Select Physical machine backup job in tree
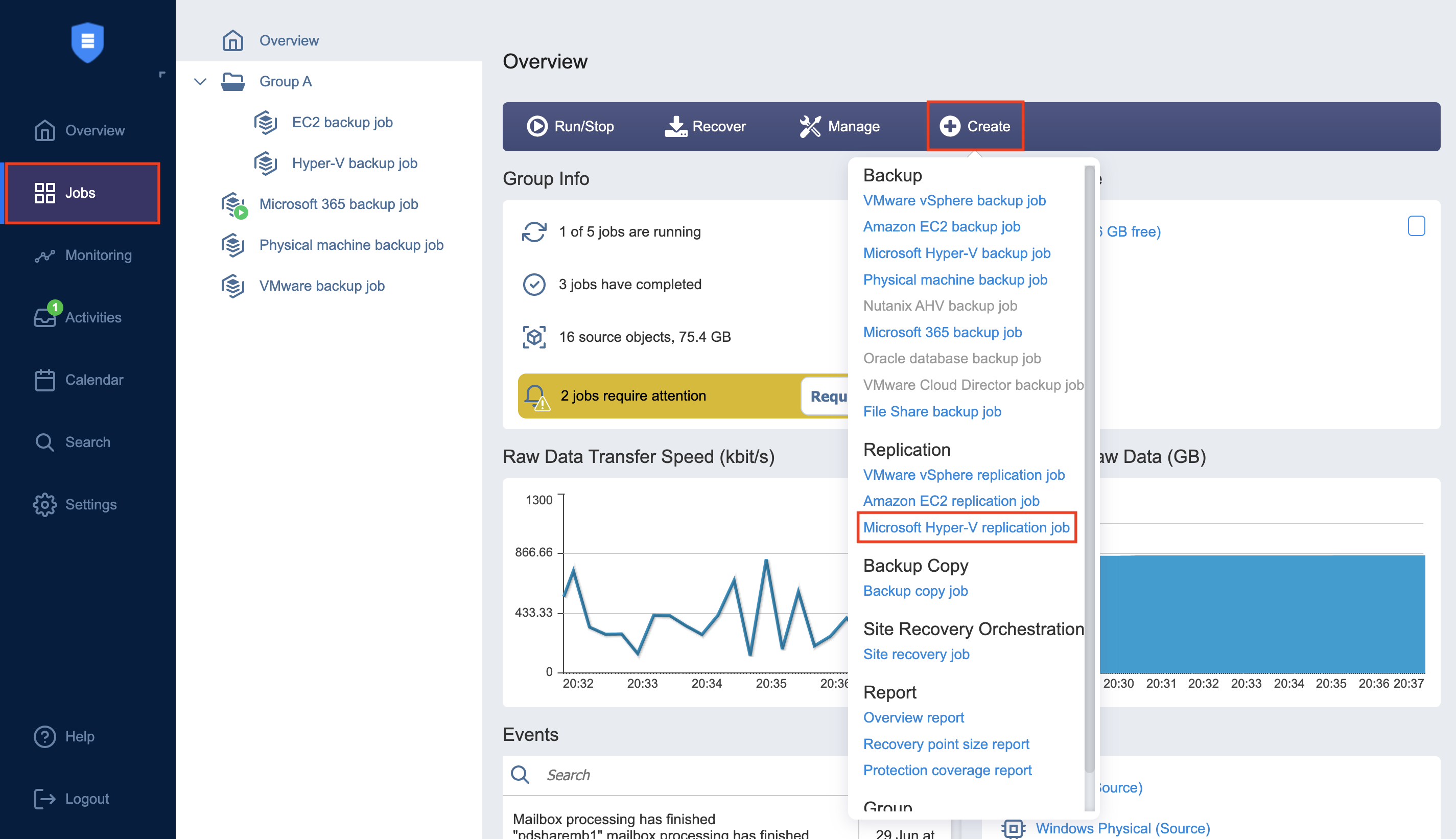 (x=351, y=245)
